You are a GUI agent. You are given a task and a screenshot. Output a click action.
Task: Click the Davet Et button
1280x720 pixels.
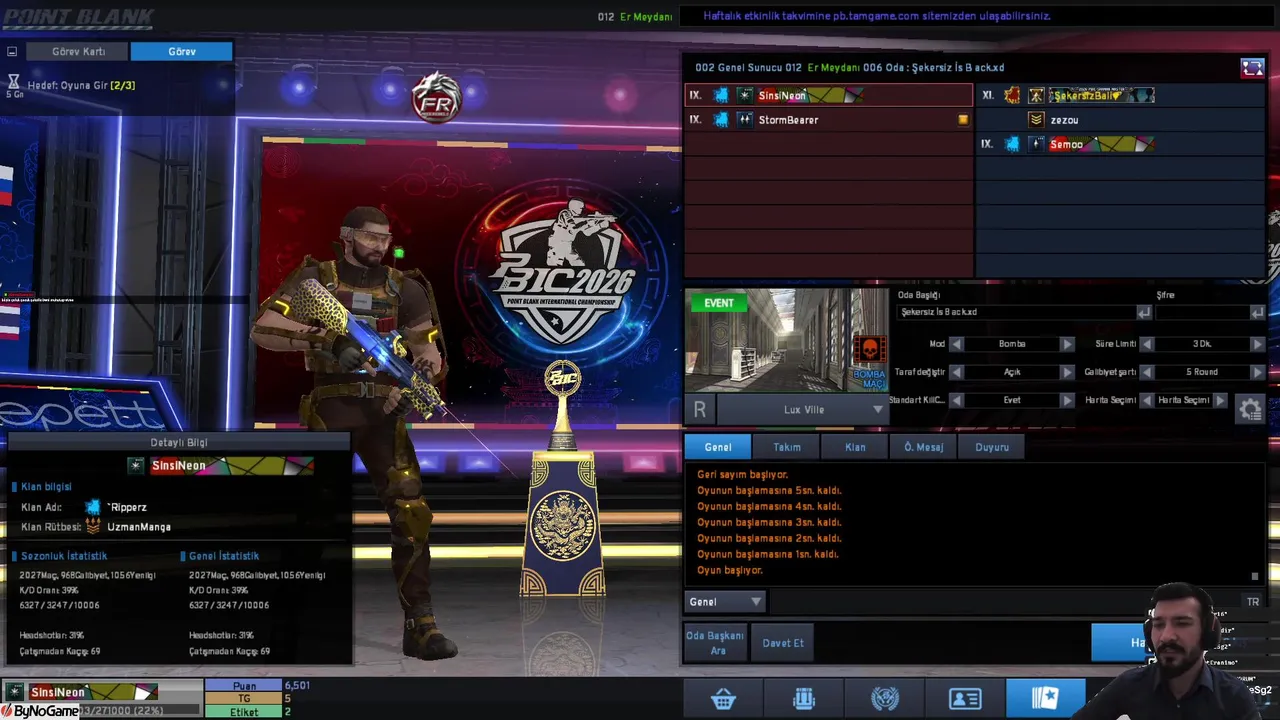tap(783, 643)
